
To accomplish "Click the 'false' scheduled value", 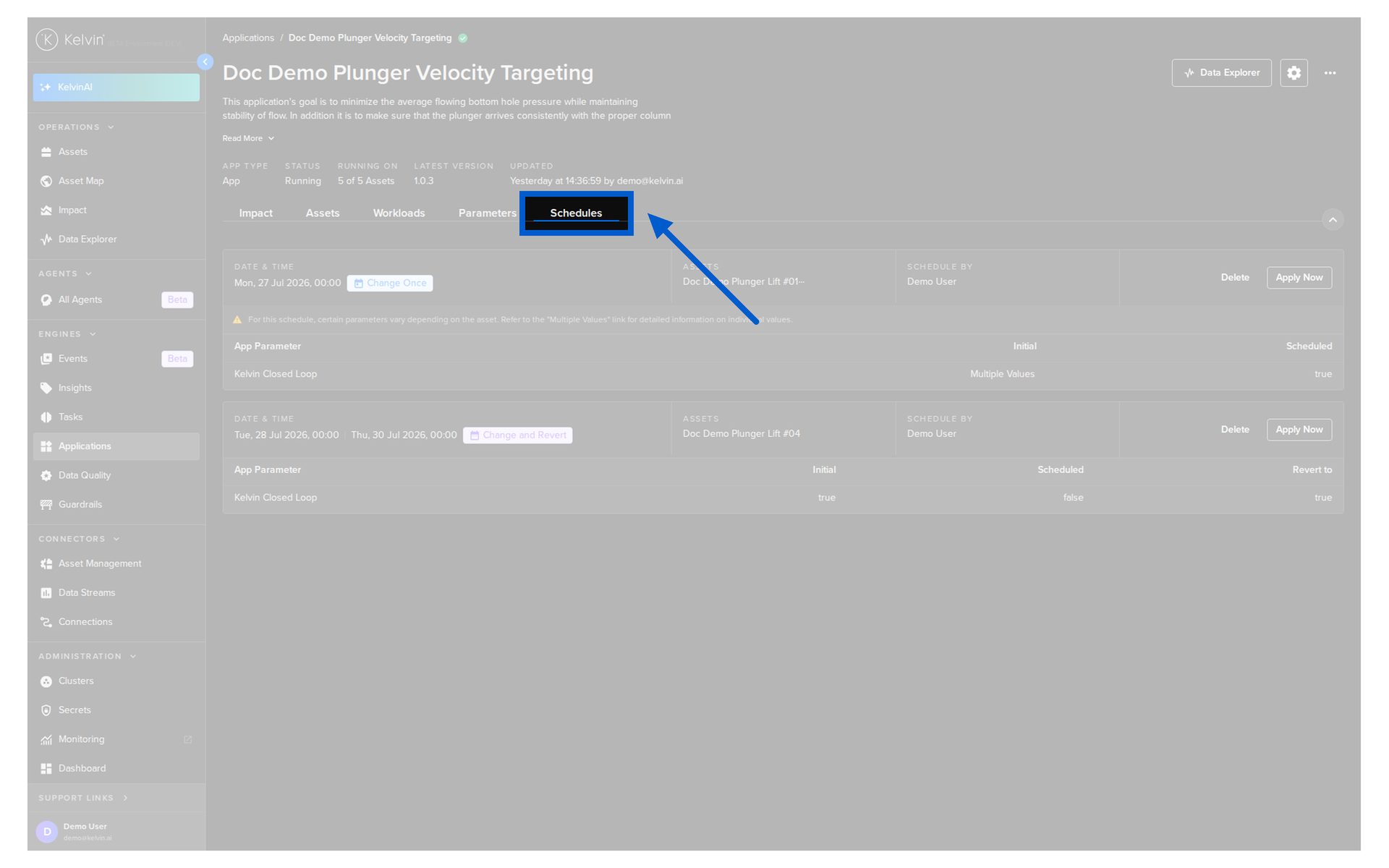I will coord(1073,498).
